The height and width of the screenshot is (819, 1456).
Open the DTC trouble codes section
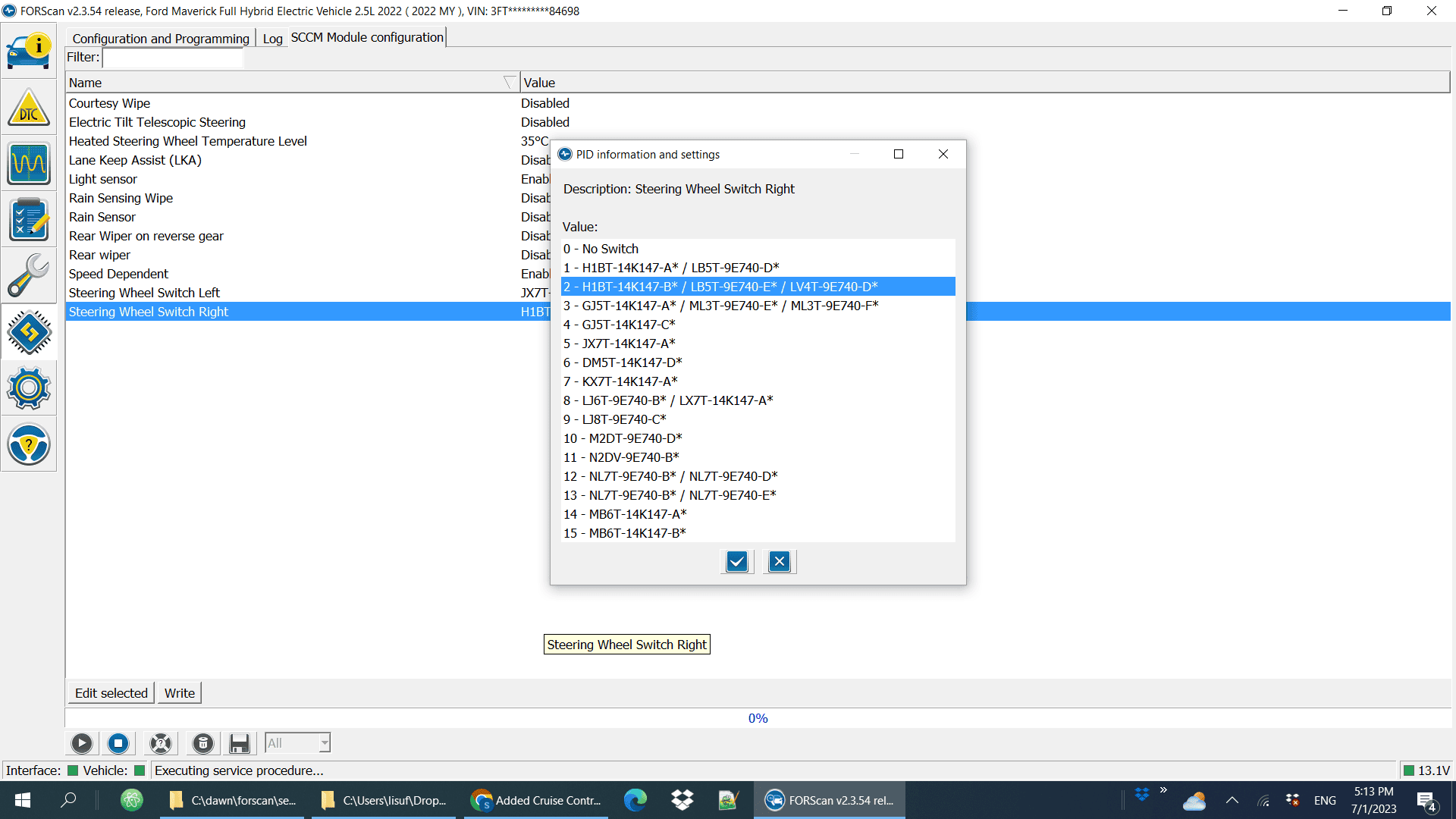click(29, 108)
